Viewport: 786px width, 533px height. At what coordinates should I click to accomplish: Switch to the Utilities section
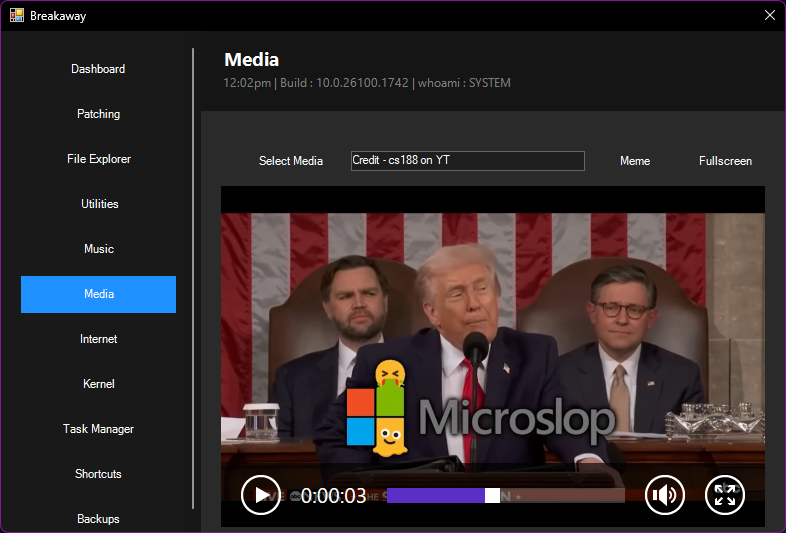pos(98,204)
